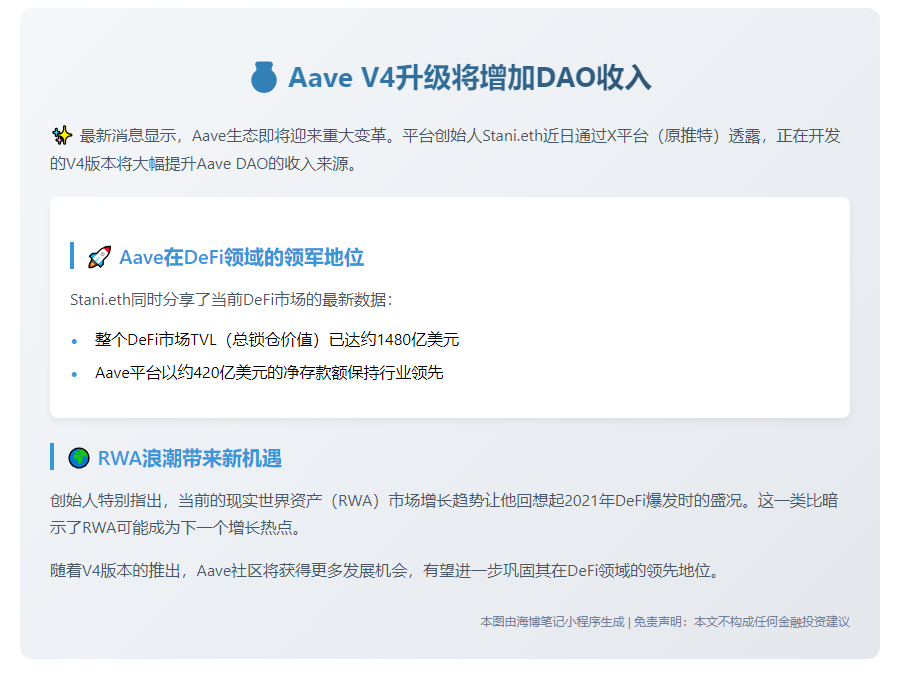This screenshot has height=691, width=900.
Task: Click the bullet Aave平台以约420亿美元的净存款额
Action: pyautogui.click(x=269, y=373)
